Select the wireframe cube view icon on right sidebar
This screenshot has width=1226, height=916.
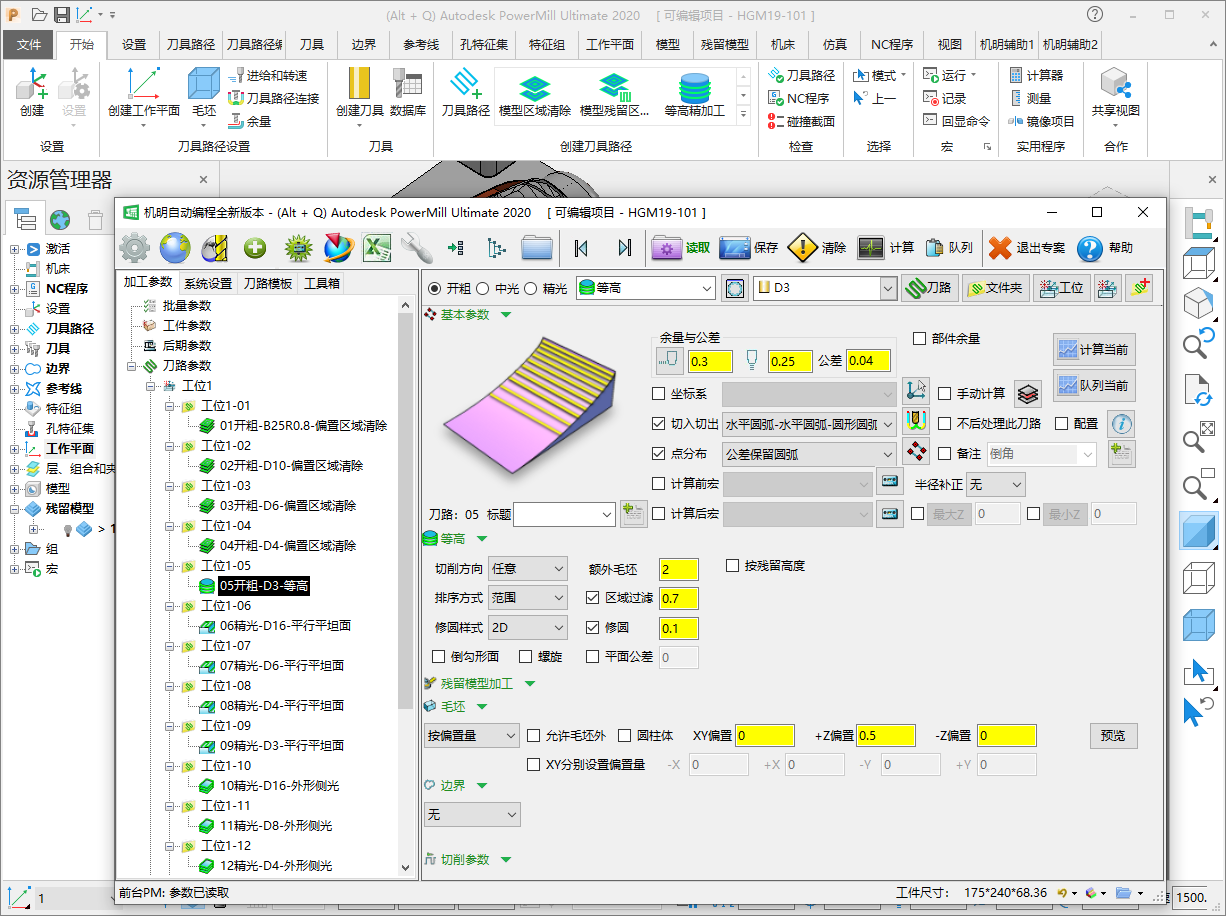click(x=1198, y=580)
